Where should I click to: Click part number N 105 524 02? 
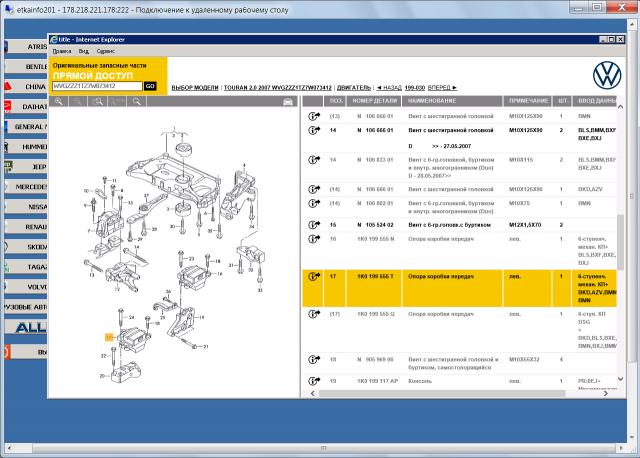coord(375,225)
